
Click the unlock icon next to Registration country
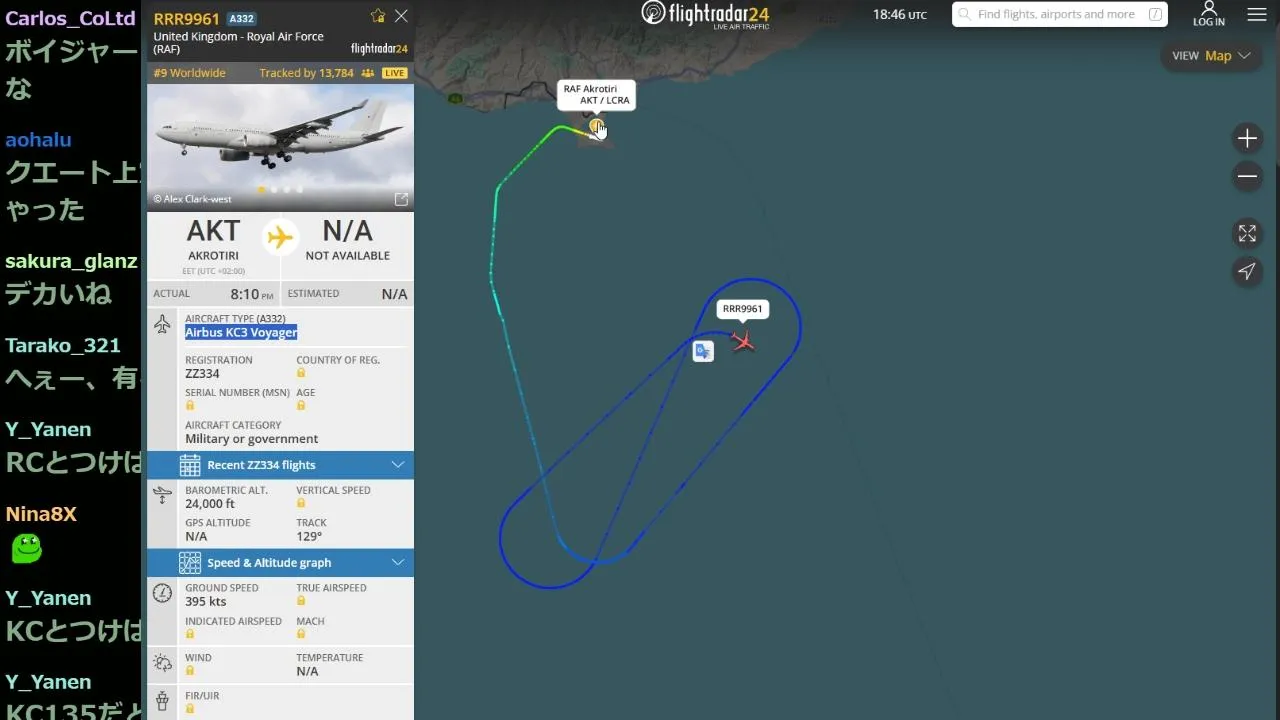(x=301, y=373)
